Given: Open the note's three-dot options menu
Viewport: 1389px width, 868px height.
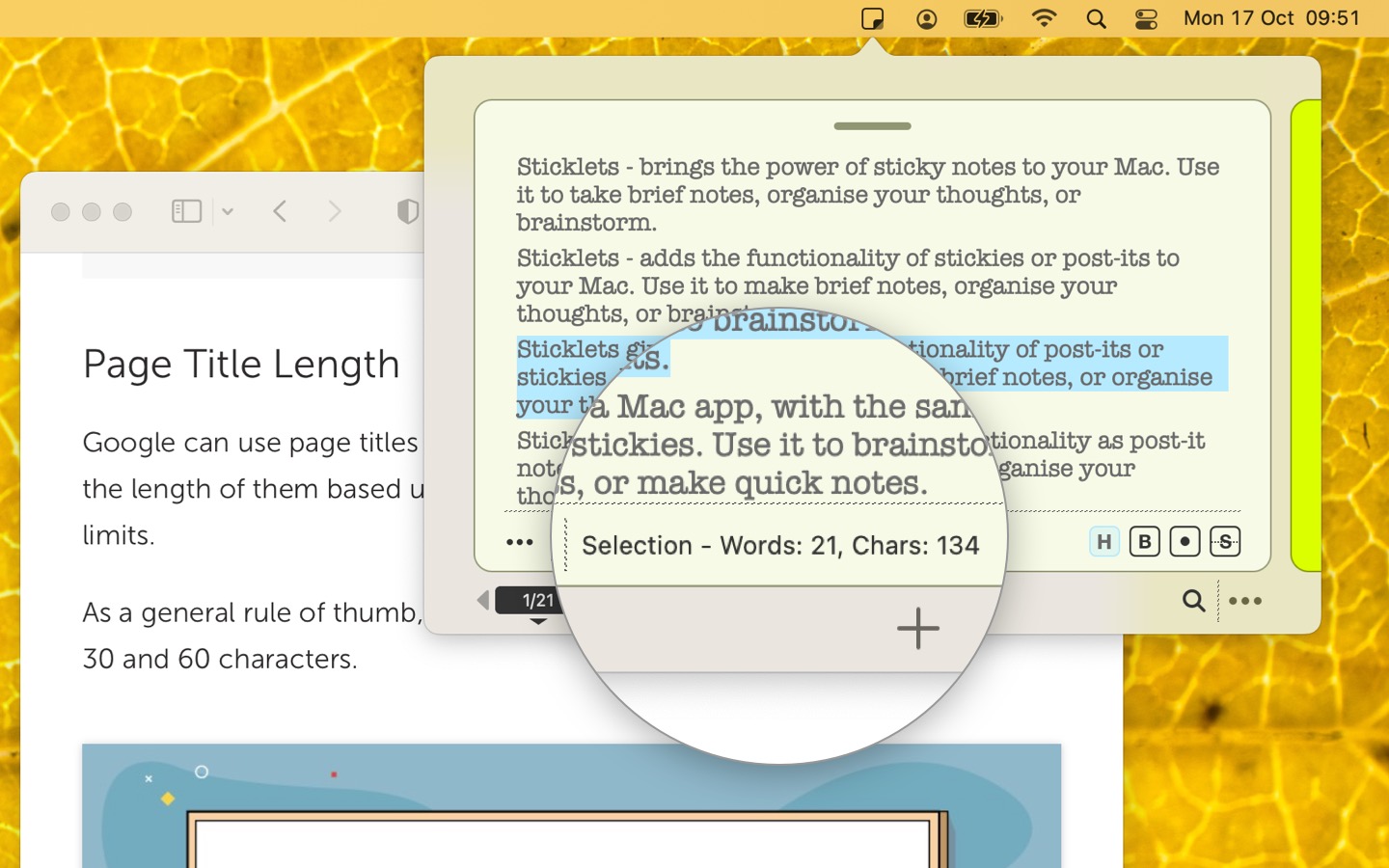Looking at the screenshot, I should (x=520, y=542).
